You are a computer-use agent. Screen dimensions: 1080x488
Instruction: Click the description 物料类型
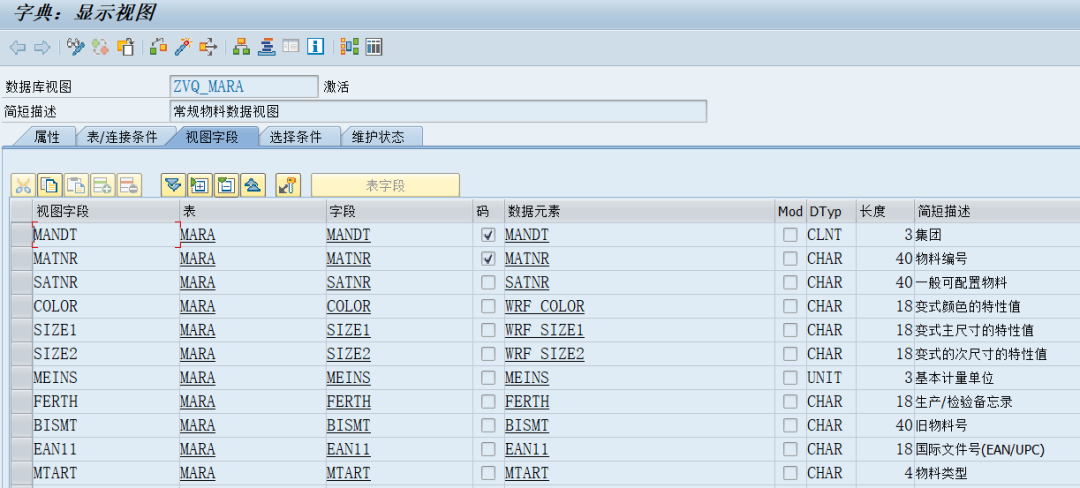[x=944, y=473]
